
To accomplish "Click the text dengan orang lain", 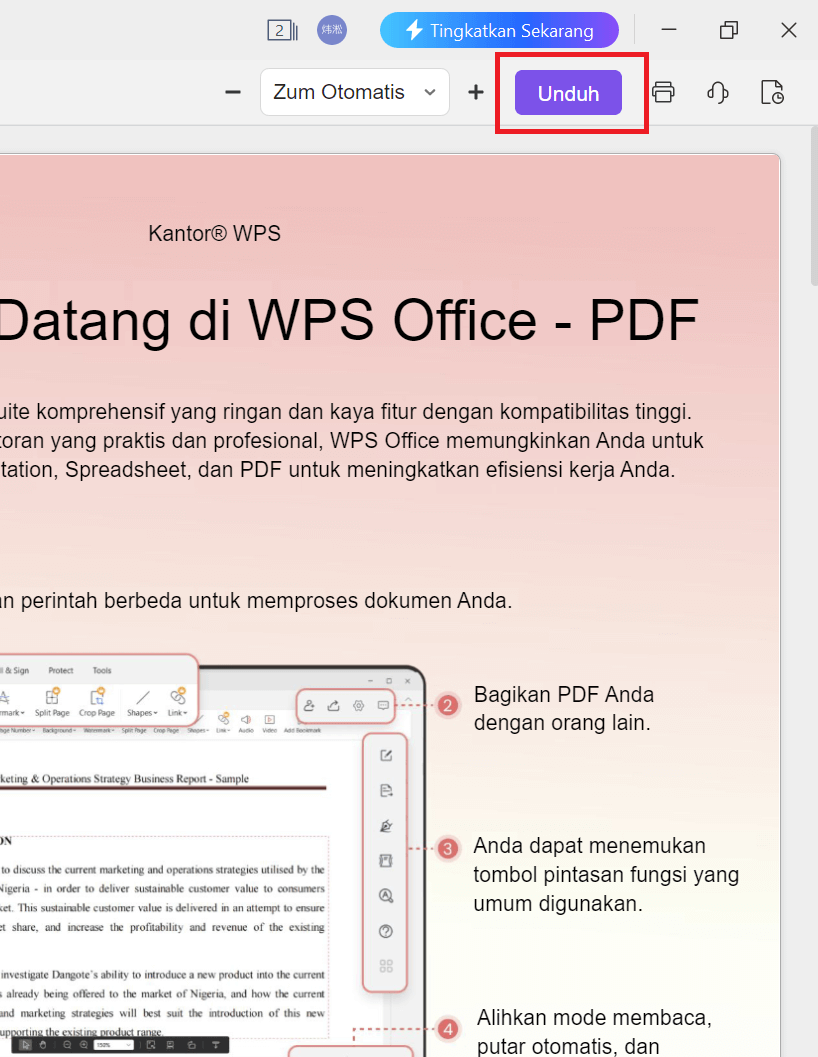I will click(562, 723).
